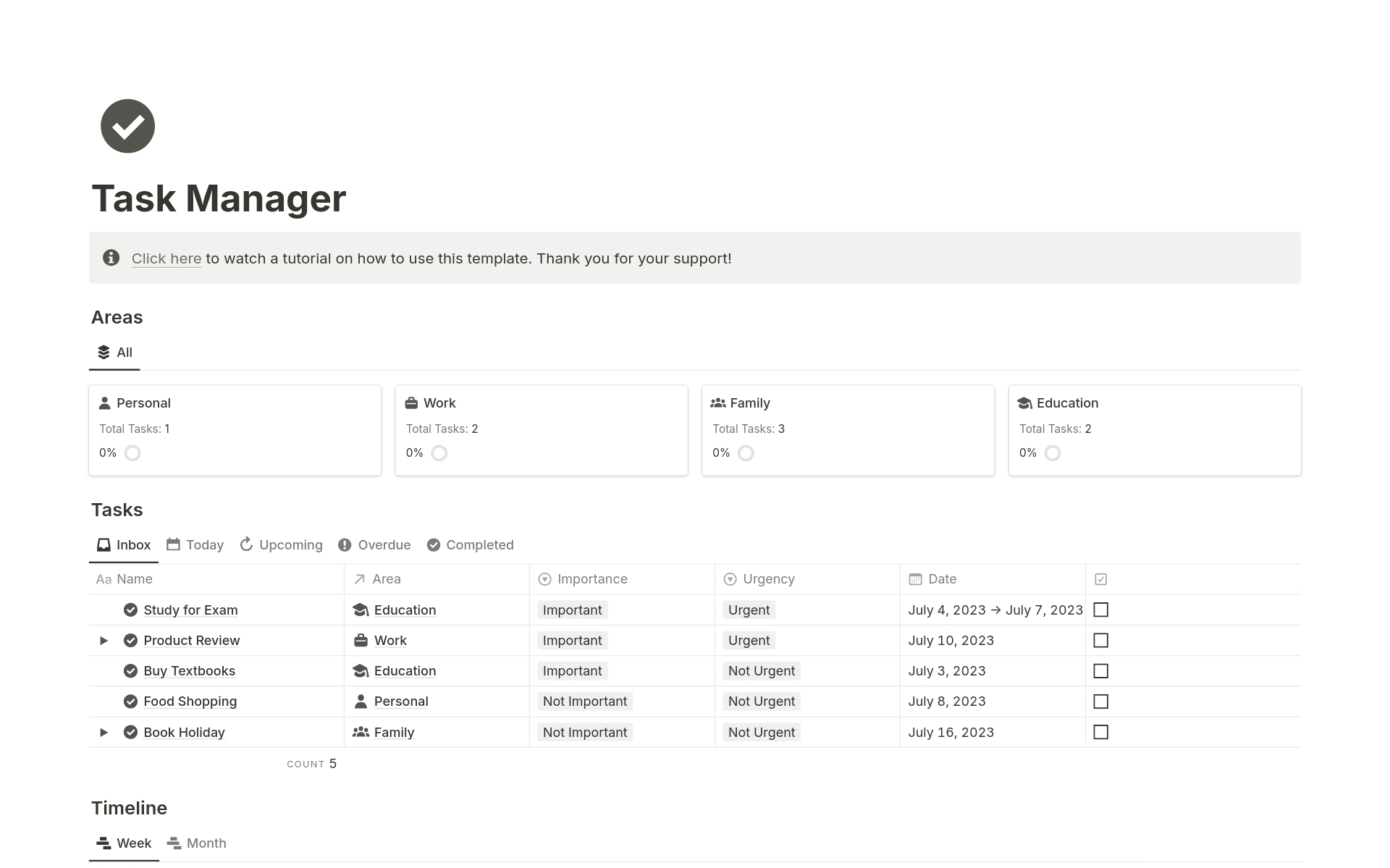Click the info icon in the callout
The height and width of the screenshot is (868, 1390).
pos(111,258)
